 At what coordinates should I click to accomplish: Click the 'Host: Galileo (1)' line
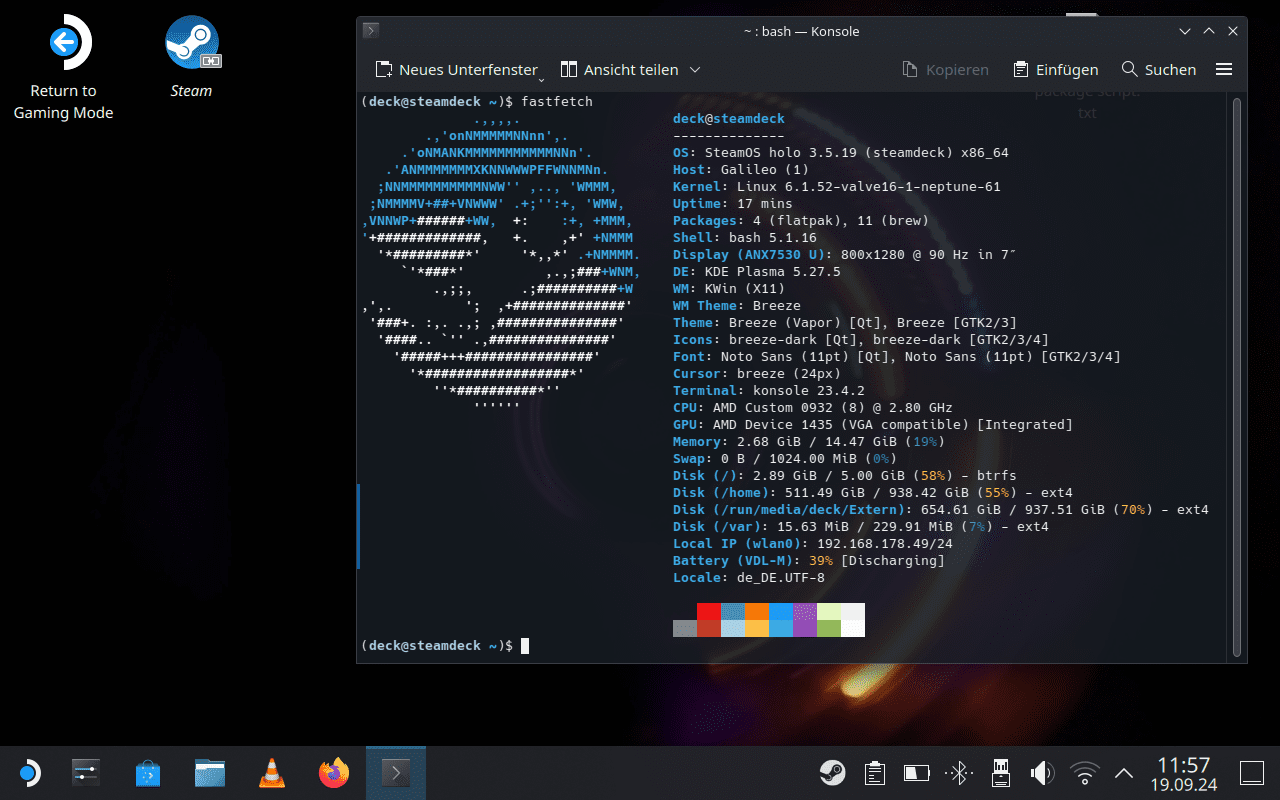[741, 170]
